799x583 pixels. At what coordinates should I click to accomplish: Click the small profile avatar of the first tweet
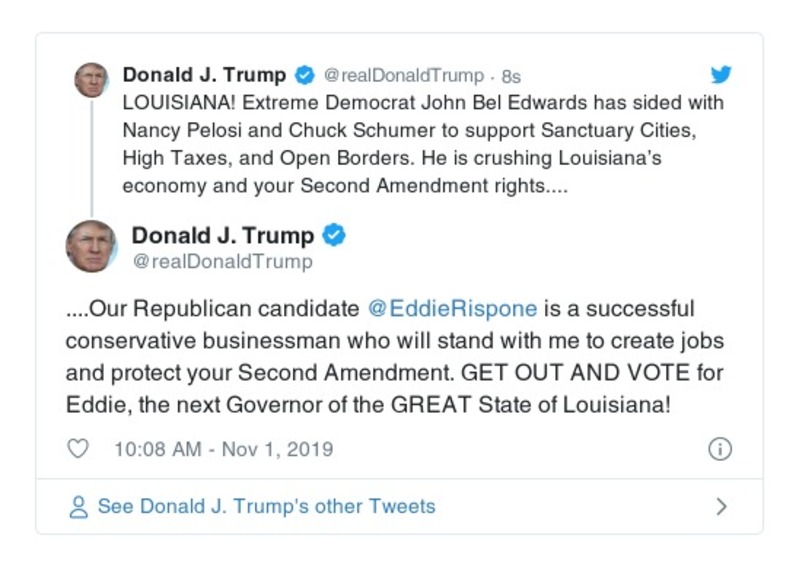pyautogui.click(x=91, y=79)
